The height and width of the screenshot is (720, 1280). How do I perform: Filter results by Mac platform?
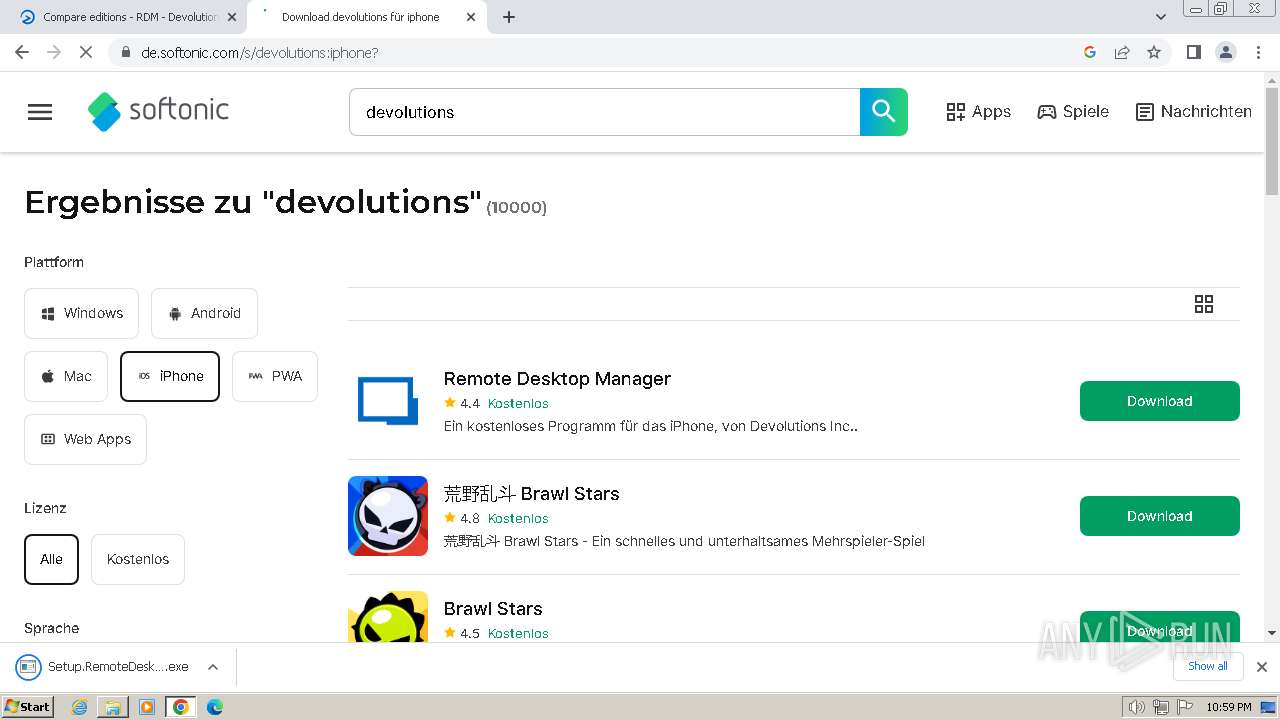(x=66, y=376)
